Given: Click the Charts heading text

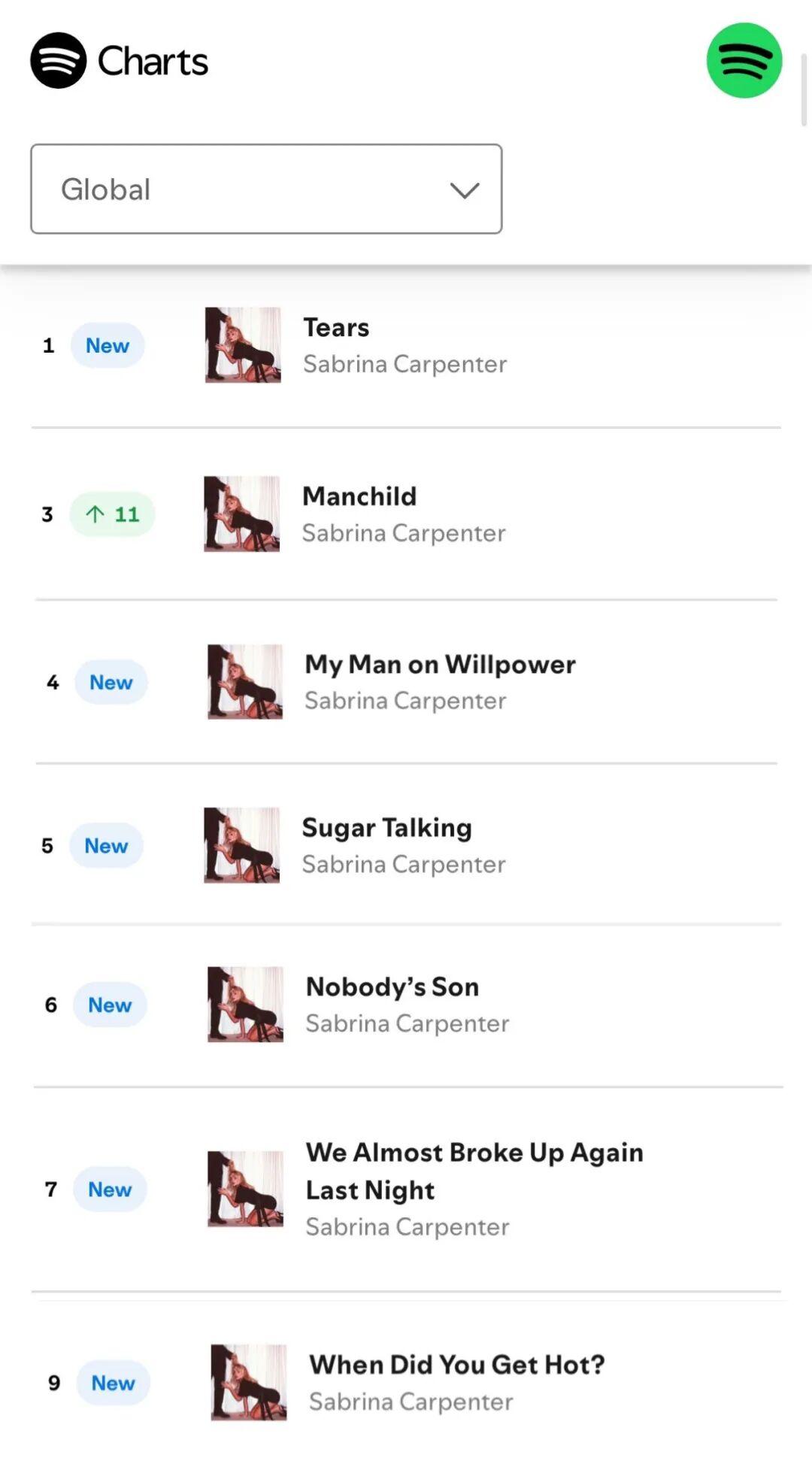Looking at the screenshot, I should (x=153, y=61).
